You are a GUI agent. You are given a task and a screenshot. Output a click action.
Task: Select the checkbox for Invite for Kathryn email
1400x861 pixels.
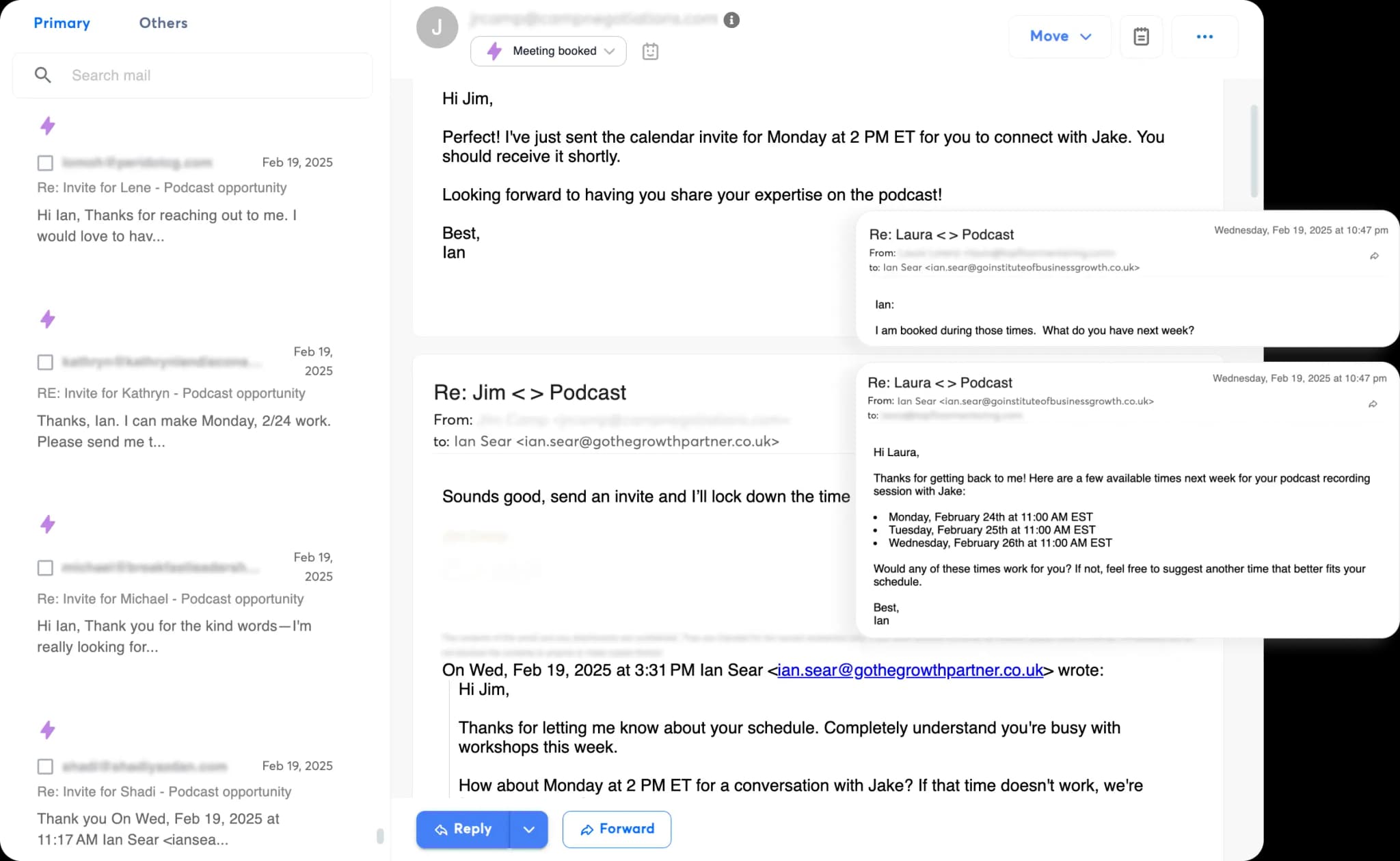click(x=45, y=362)
